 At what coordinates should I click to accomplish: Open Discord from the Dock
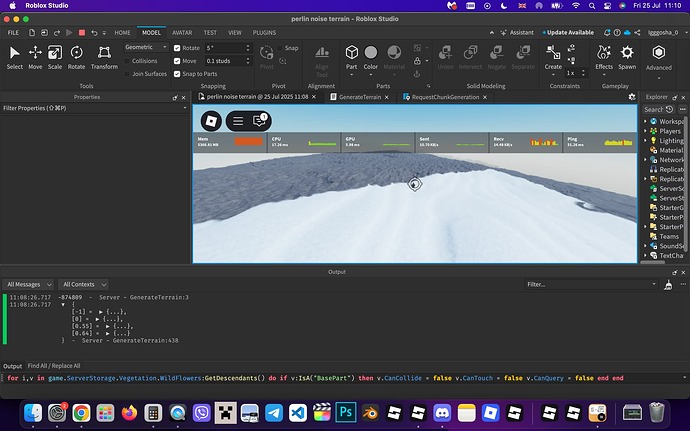click(442, 413)
